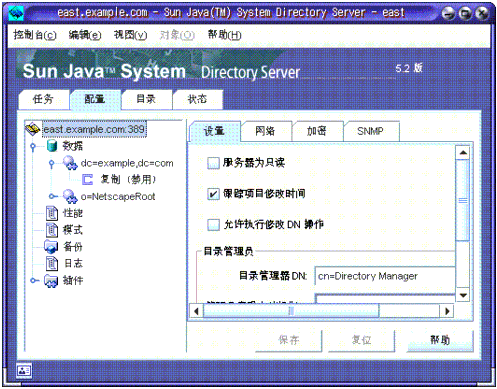Click the dc=example,dc=com suffix icon
Viewport: 497px width, 389px height.
point(70,163)
